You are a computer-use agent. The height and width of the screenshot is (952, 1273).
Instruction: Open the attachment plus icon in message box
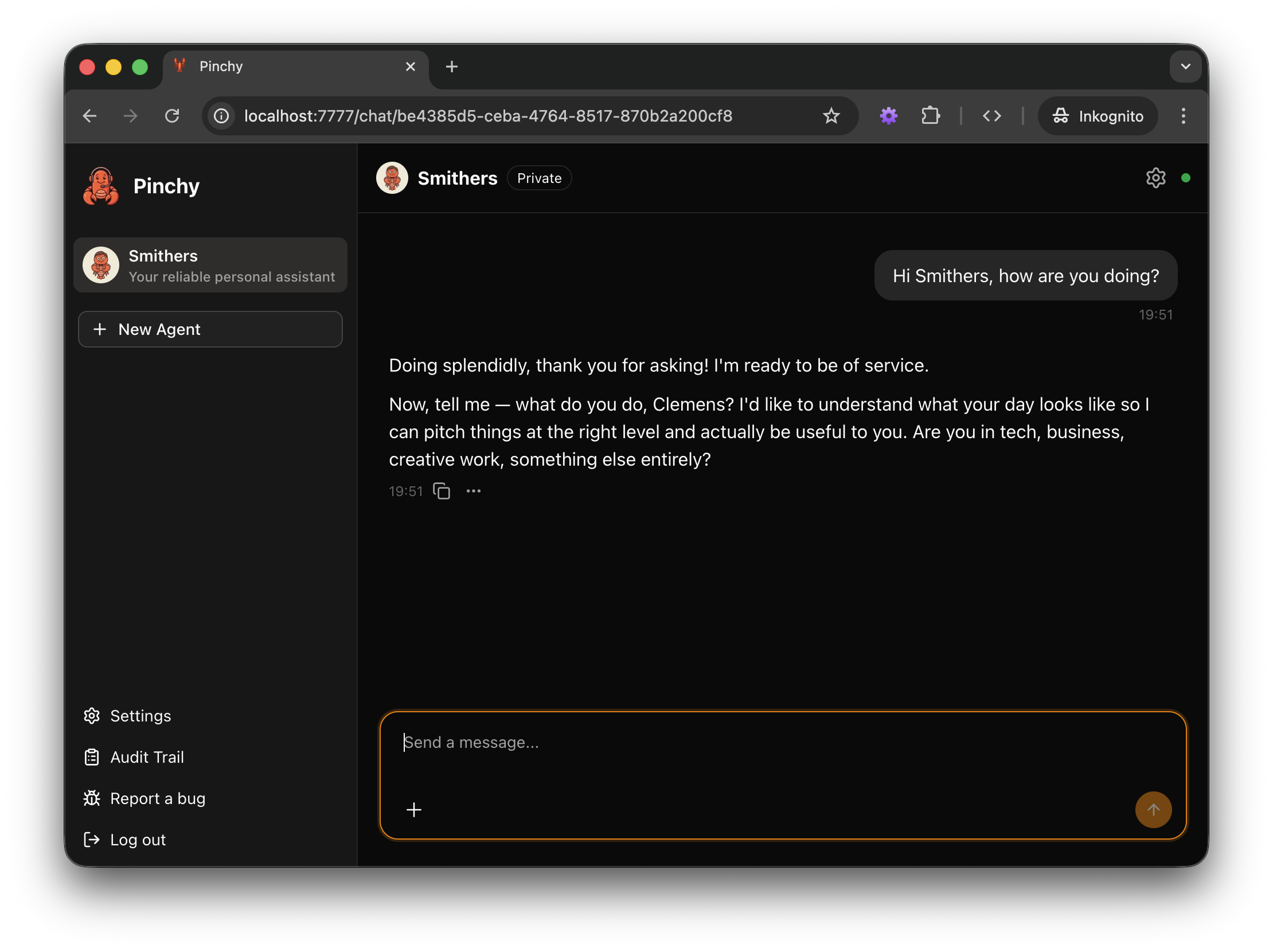[414, 810]
